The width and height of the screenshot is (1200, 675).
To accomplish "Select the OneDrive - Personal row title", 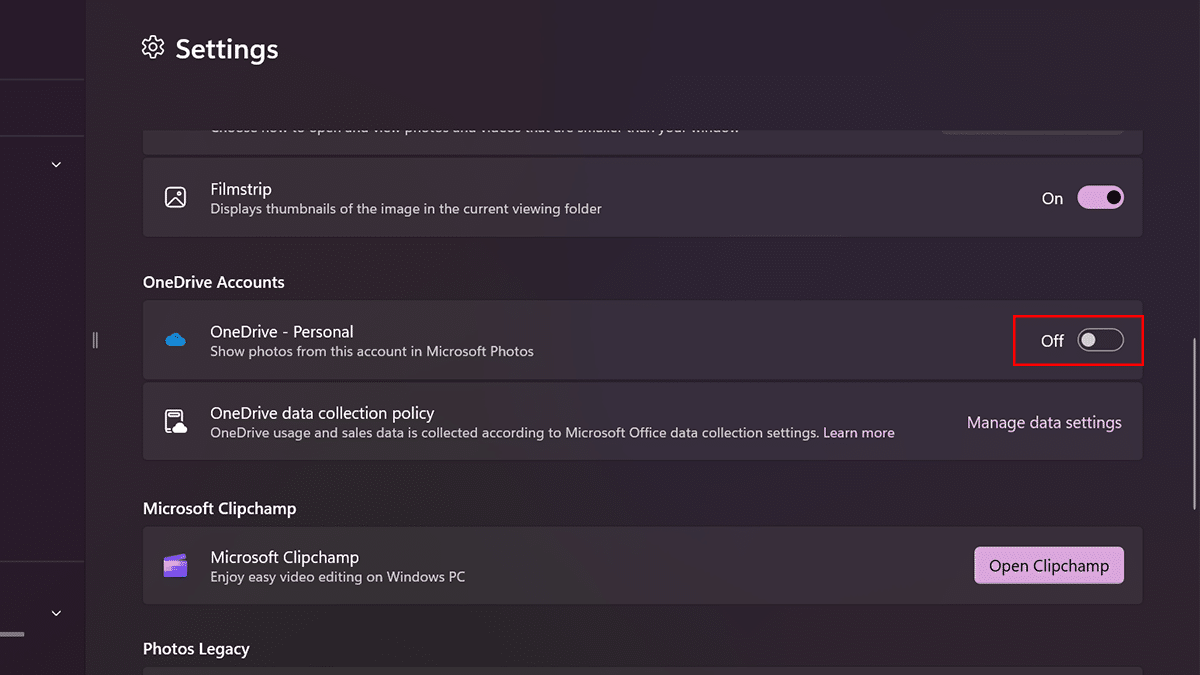I will coord(282,332).
